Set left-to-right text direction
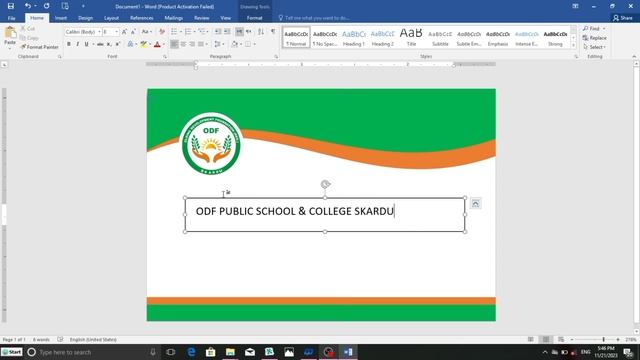The width and height of the screenshot is (640, 360). point(240,32)
